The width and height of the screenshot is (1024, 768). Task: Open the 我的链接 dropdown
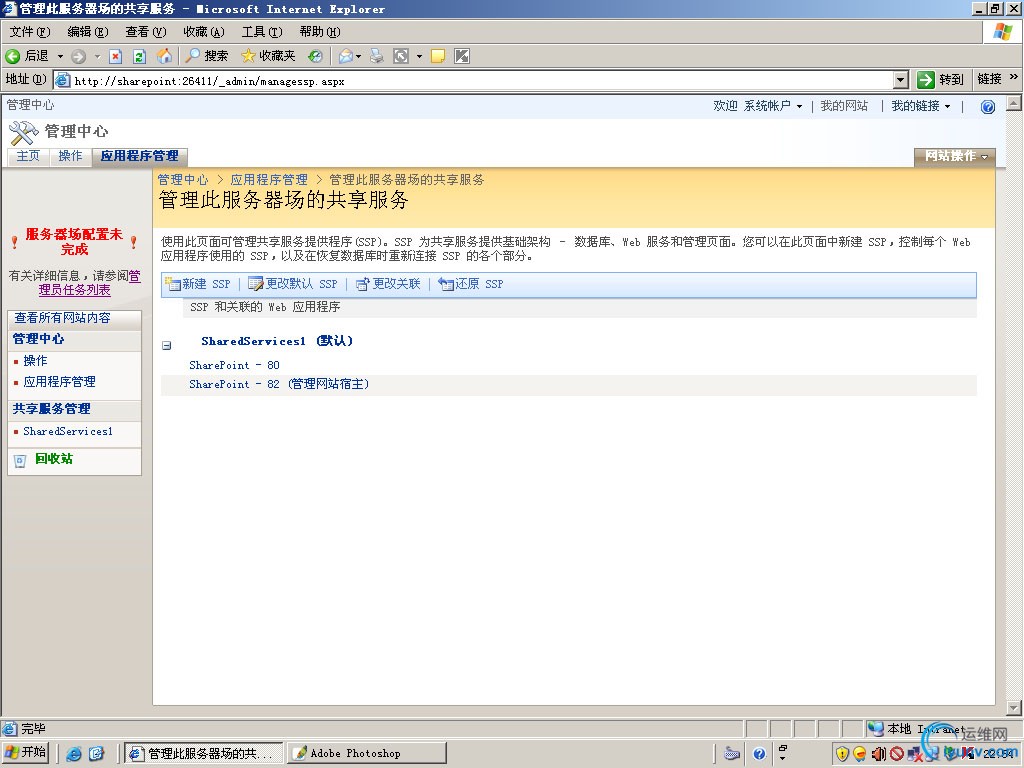921,106
